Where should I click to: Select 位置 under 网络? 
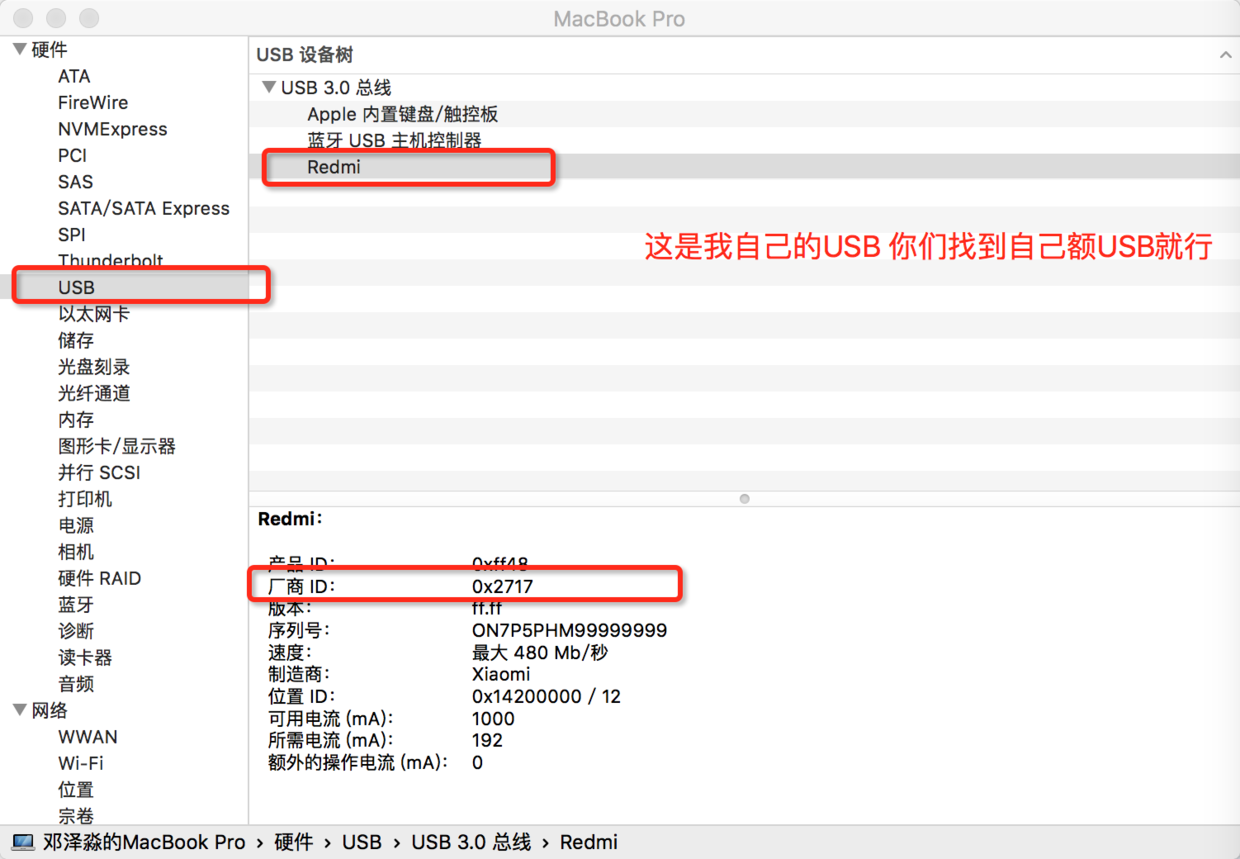point(76,790)
